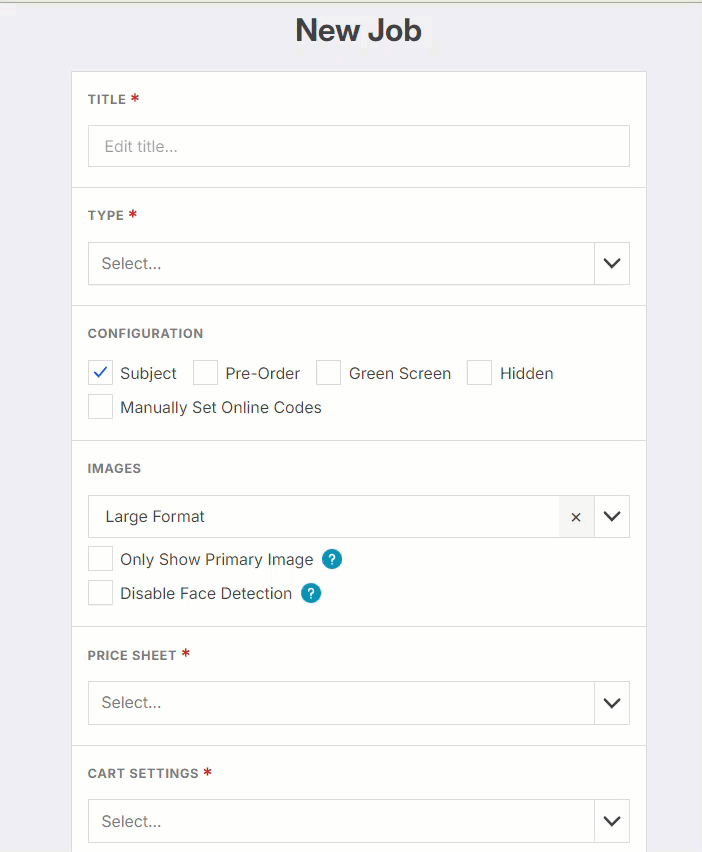Expand the Cart Settings dropdown chevron

(x=612, y=821)
